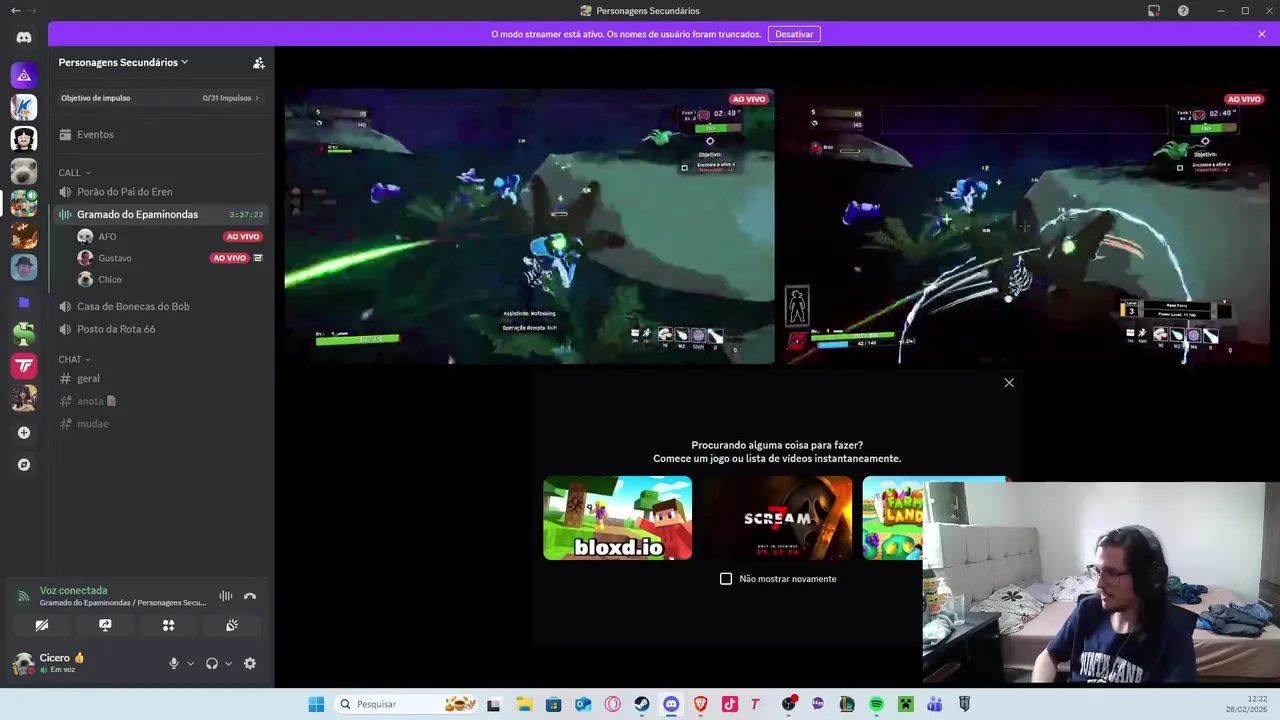
Task: Open the Discover servers compass icon
Action: 24,465
